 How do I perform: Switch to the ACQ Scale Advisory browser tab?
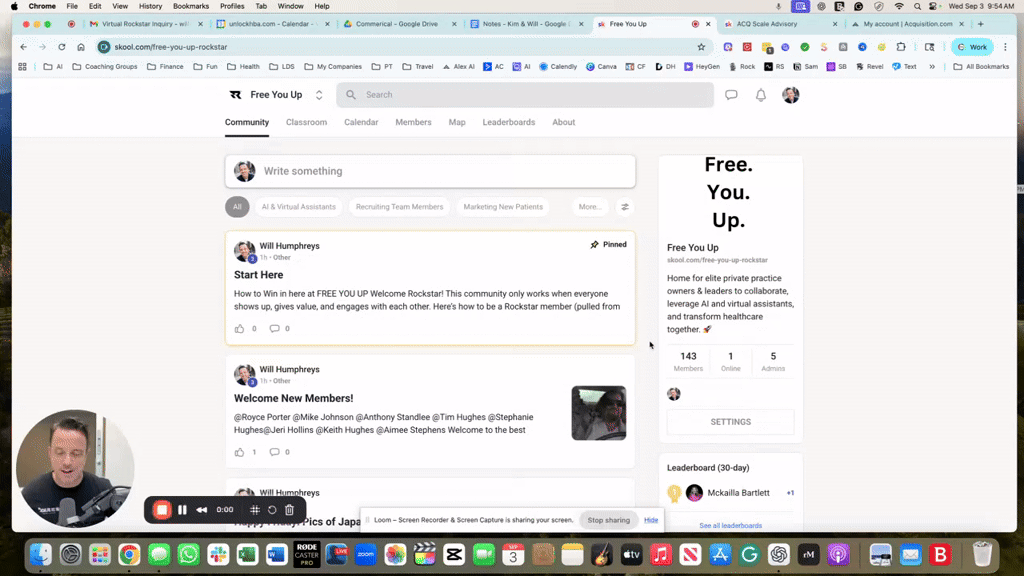pyautogui.click(x=780, y=24)
